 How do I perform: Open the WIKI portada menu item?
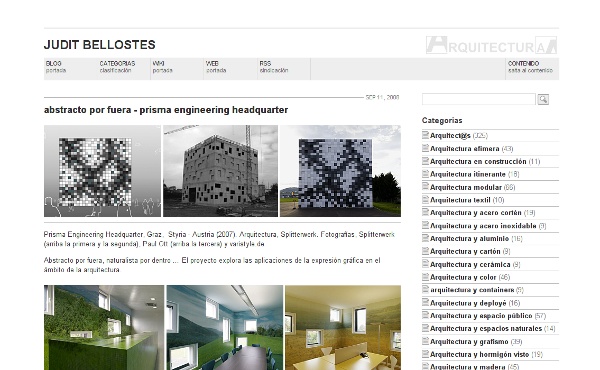162,67
